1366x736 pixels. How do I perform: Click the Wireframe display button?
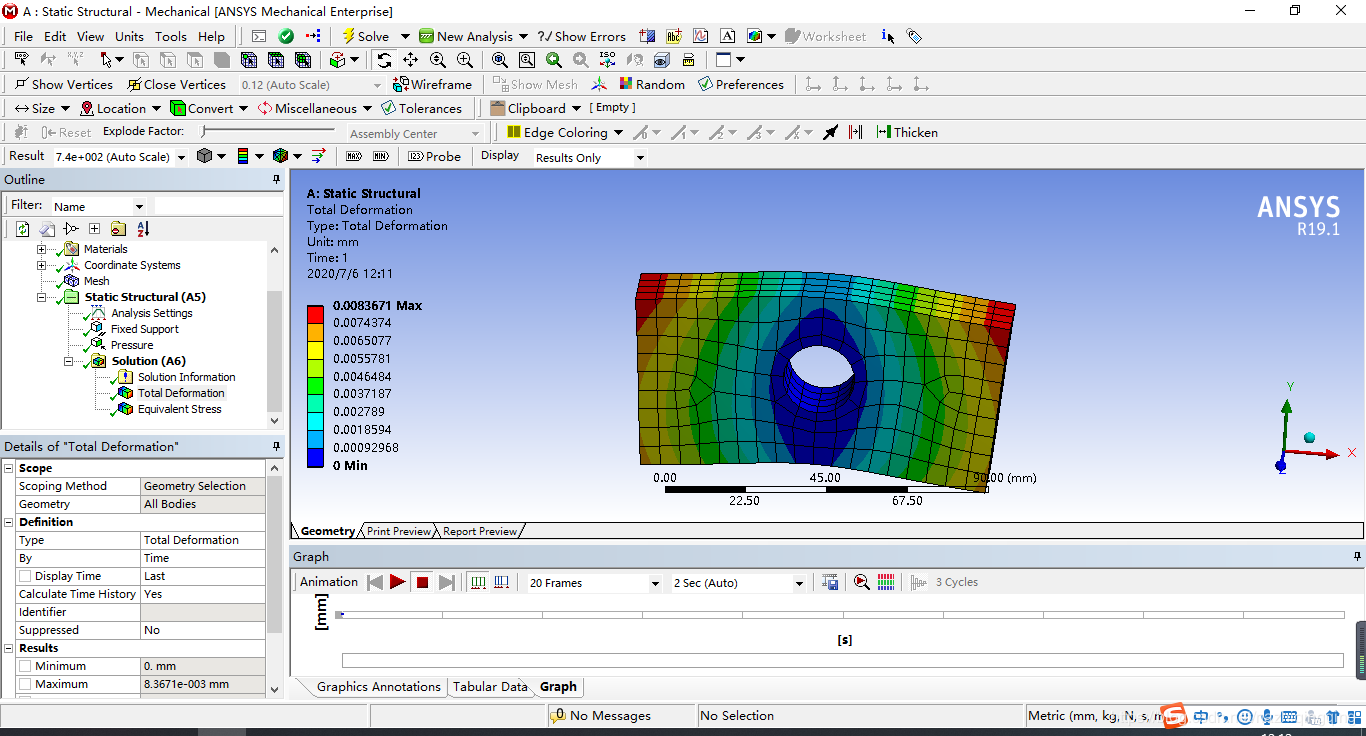click(432, 84)
